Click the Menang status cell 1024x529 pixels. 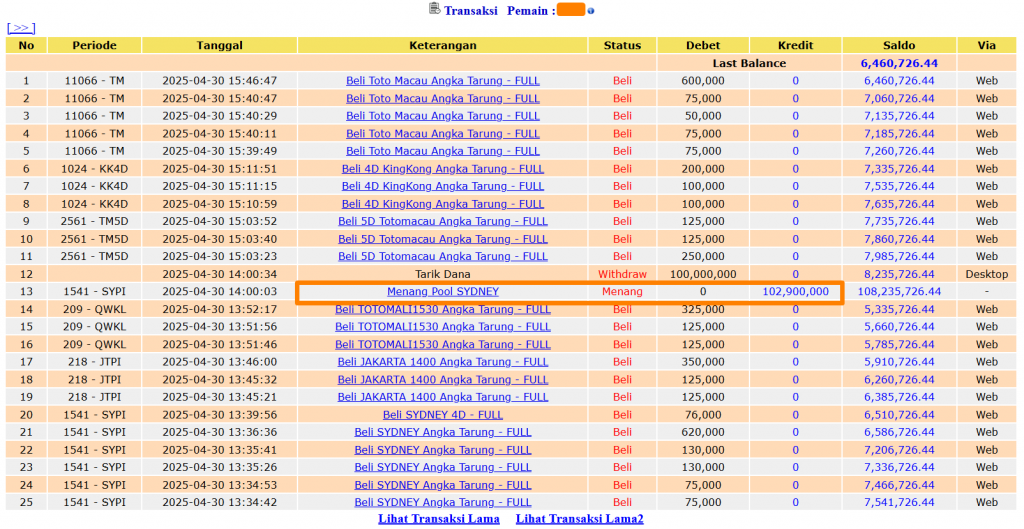622,291
